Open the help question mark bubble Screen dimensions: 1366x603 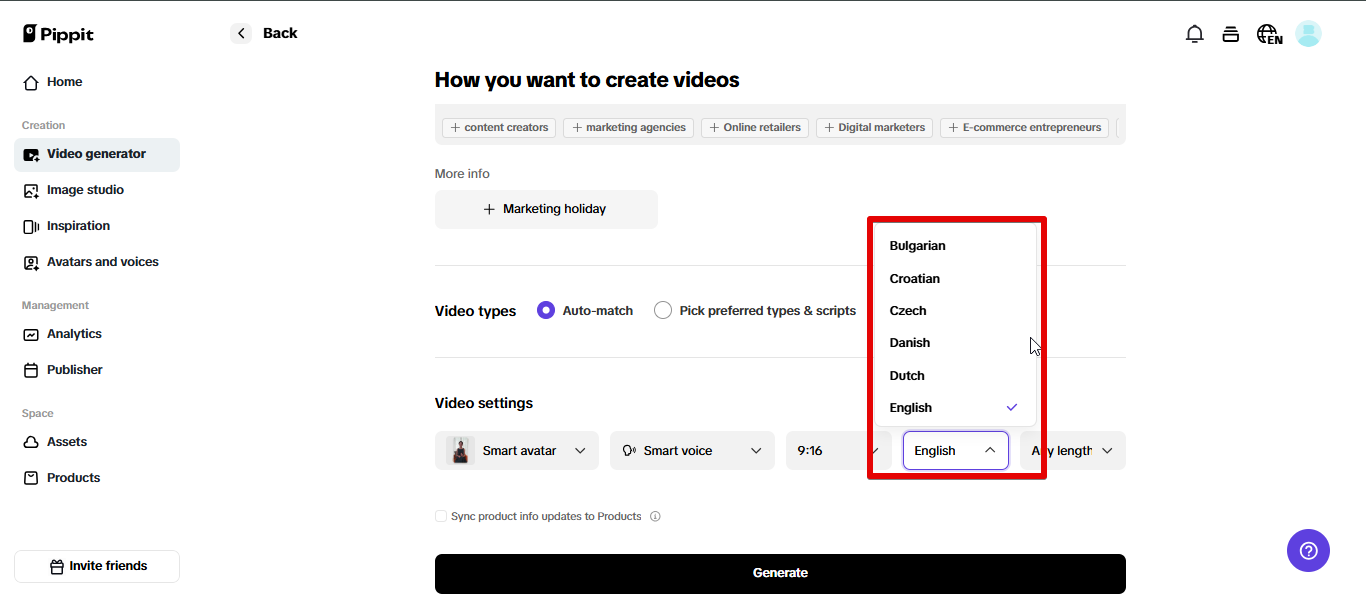tap(1308, 550)
